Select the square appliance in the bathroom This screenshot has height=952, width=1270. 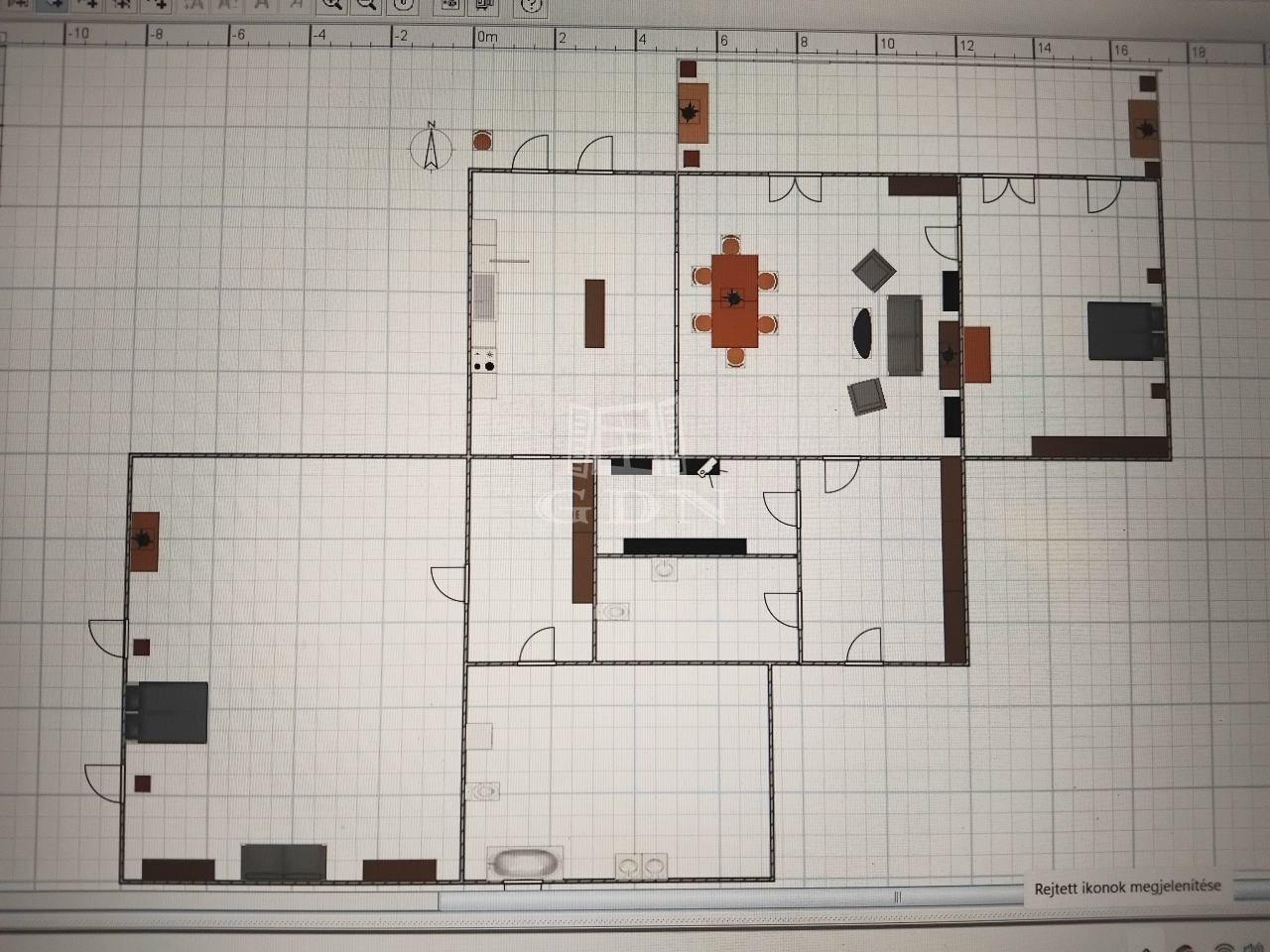[480, 736]
